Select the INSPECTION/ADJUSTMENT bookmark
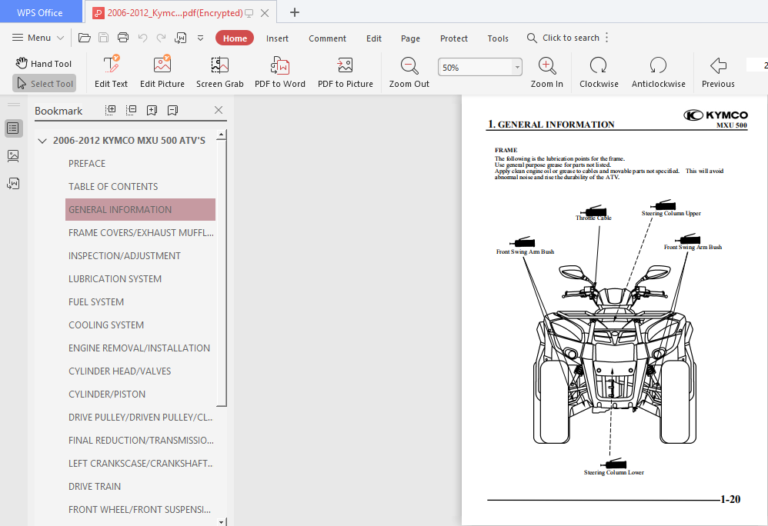This screenshot has width=768, height=526. [124, 256]
